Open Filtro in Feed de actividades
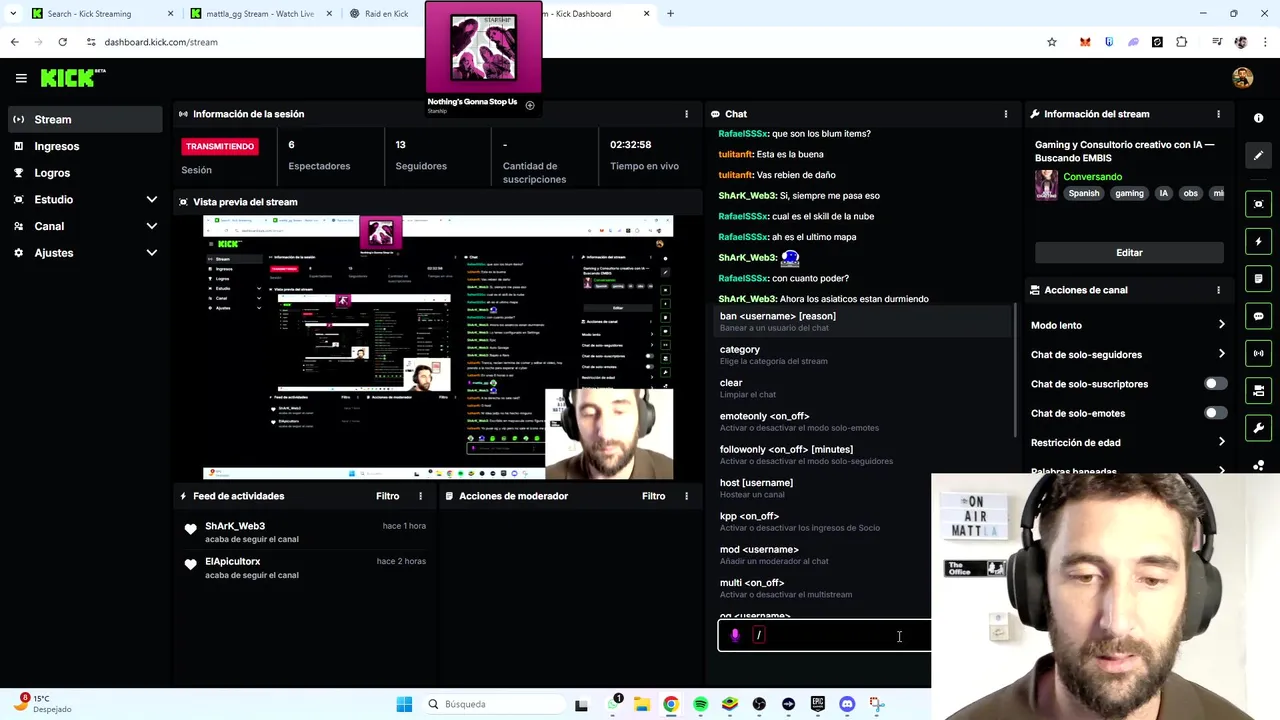Image resolution: width=1280 pixels, height=720 pixels. tap(387, 496)
